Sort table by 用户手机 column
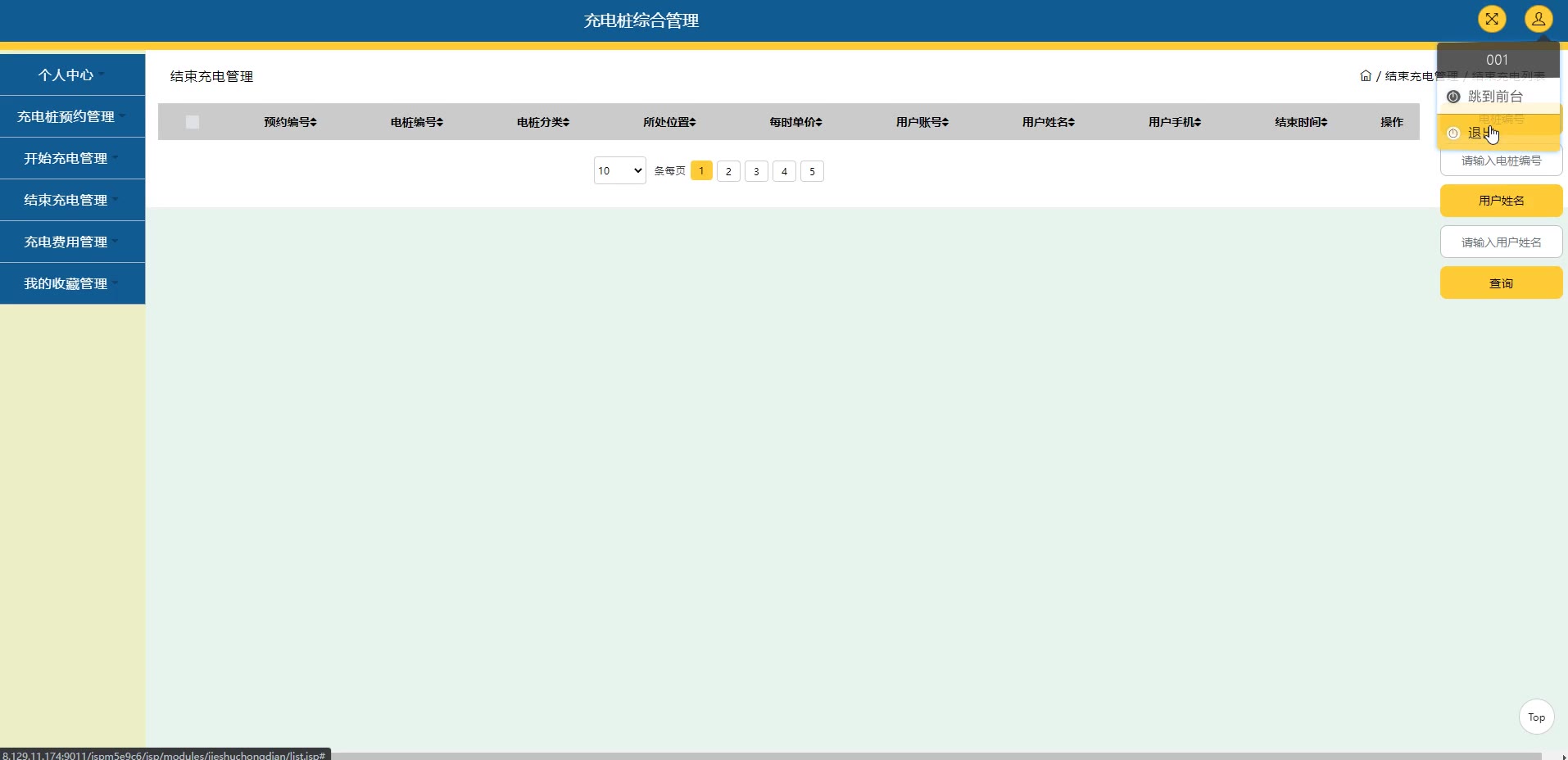 1175,122
